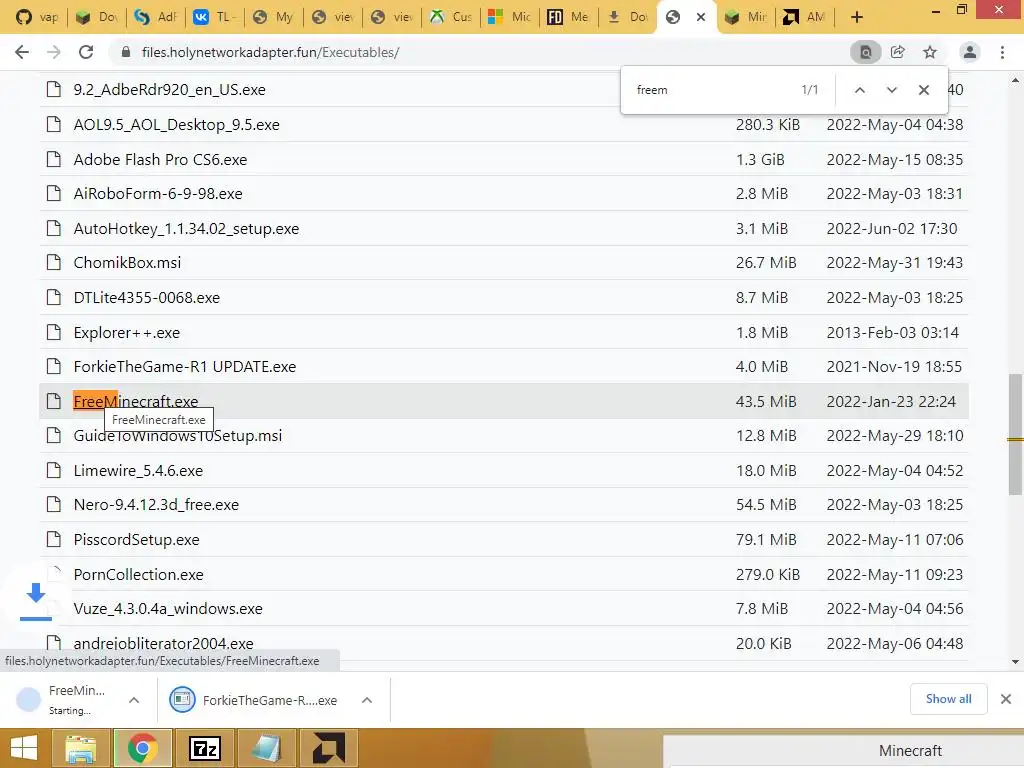This screenshot has height=768, width=1024.
Task: Reload the page with the refresh icon
Action: (86, 52)
